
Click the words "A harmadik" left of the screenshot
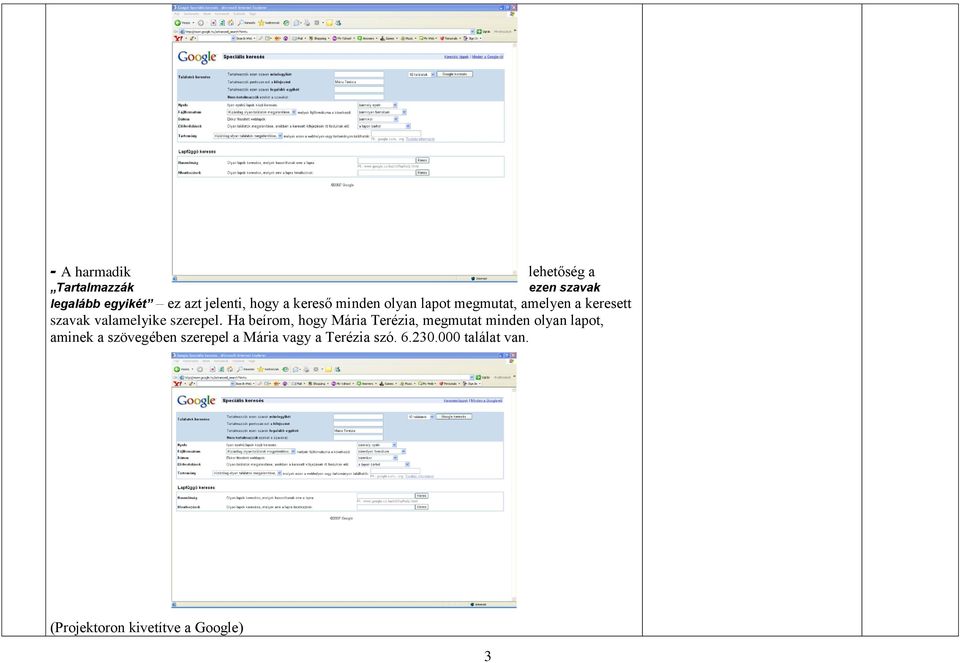96,272
